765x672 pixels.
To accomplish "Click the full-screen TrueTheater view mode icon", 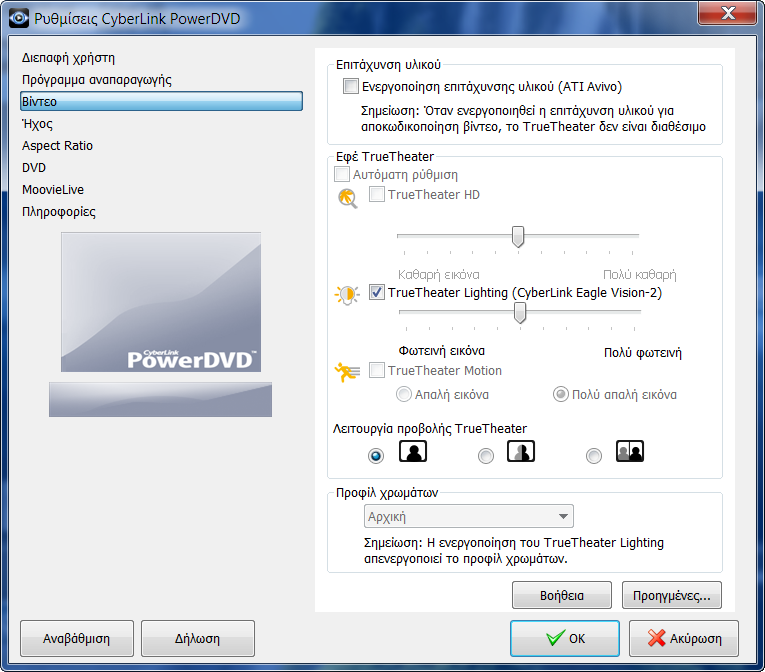I will 413,451.
